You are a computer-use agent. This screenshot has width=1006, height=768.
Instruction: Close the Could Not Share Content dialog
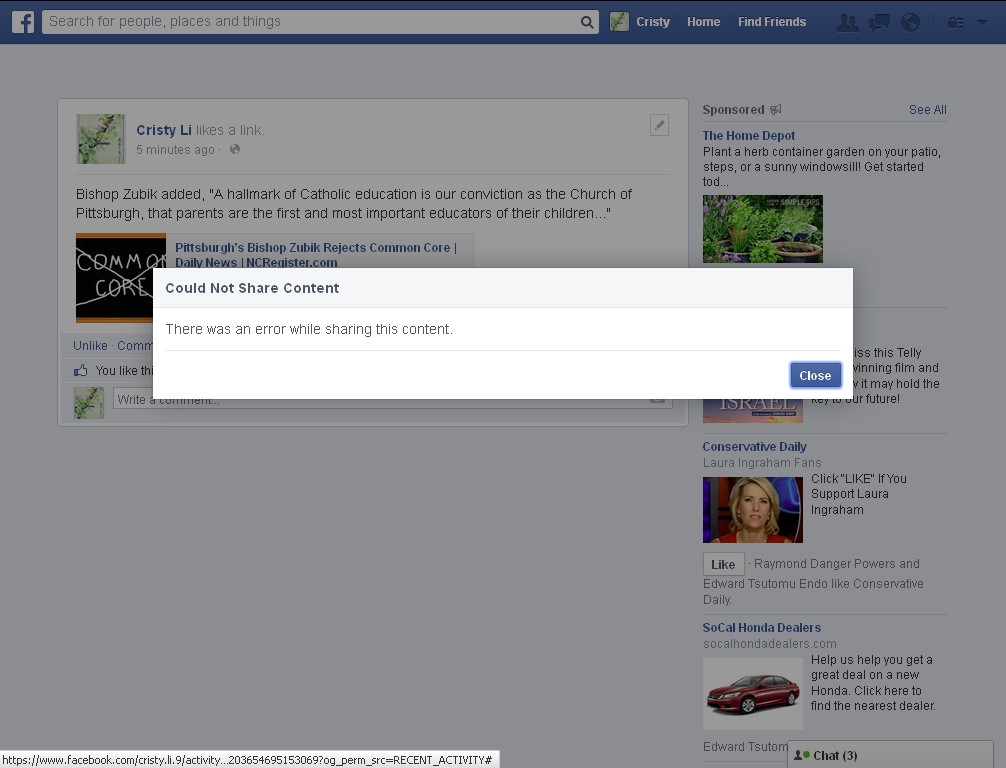click(x=815, y=375)
